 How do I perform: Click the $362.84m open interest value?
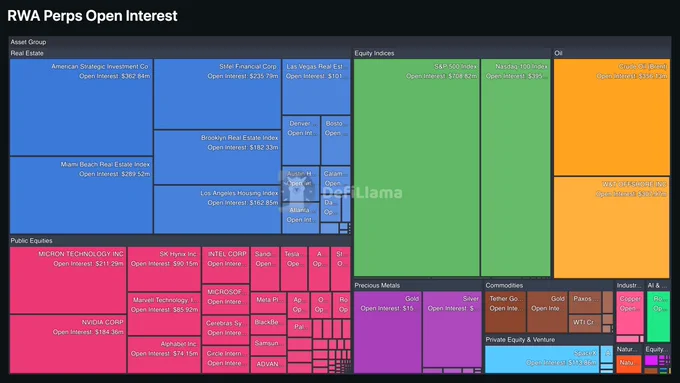point(136,76)
